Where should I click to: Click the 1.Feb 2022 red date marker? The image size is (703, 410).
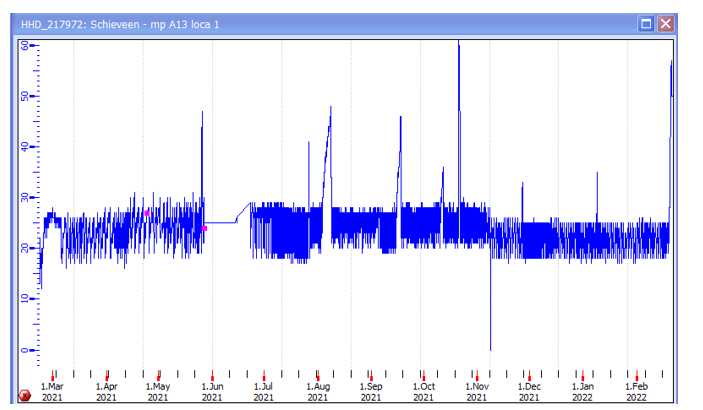[x=636, y=376]
